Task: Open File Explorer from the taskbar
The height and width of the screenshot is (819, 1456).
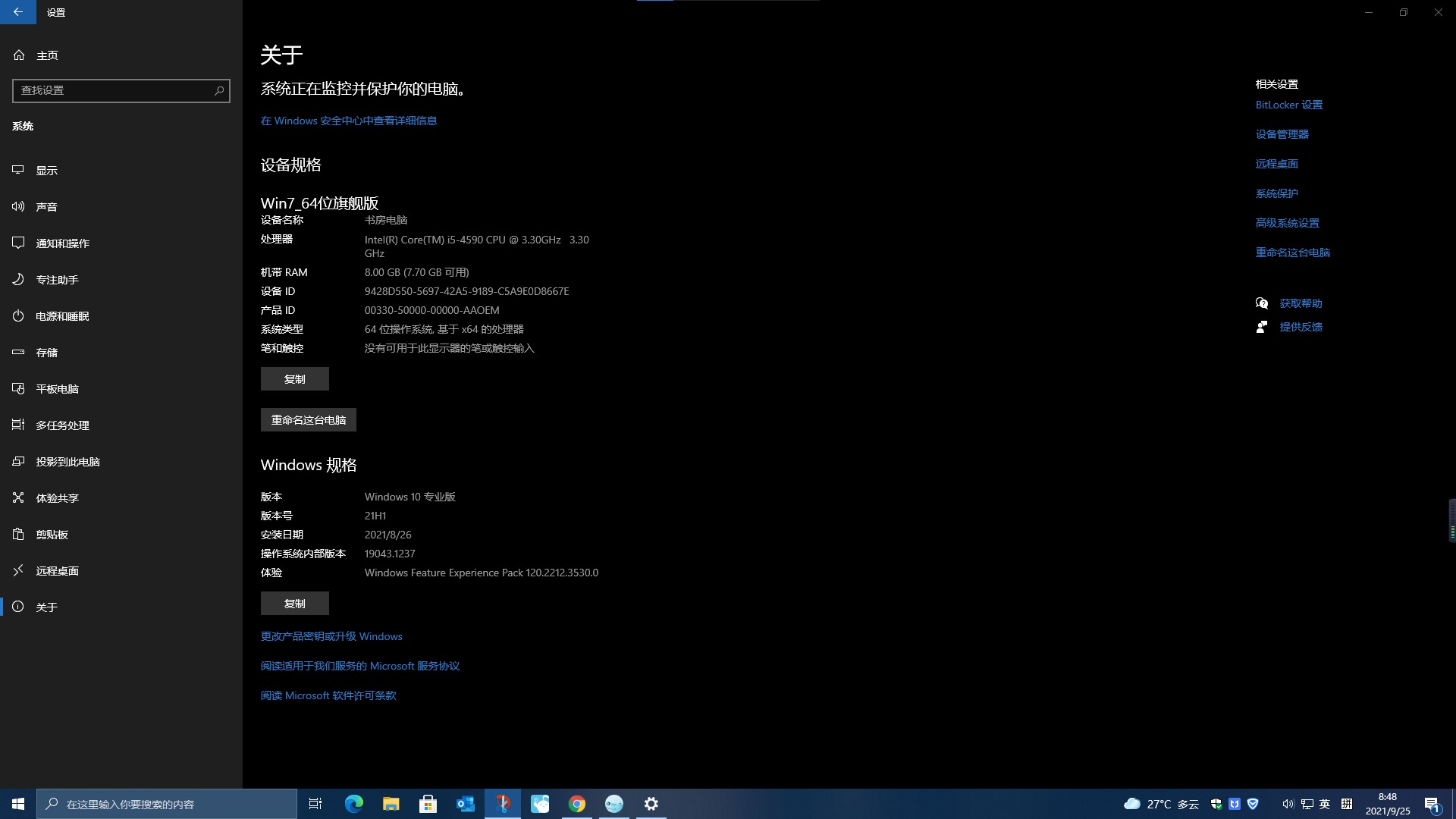Action: 391,804
